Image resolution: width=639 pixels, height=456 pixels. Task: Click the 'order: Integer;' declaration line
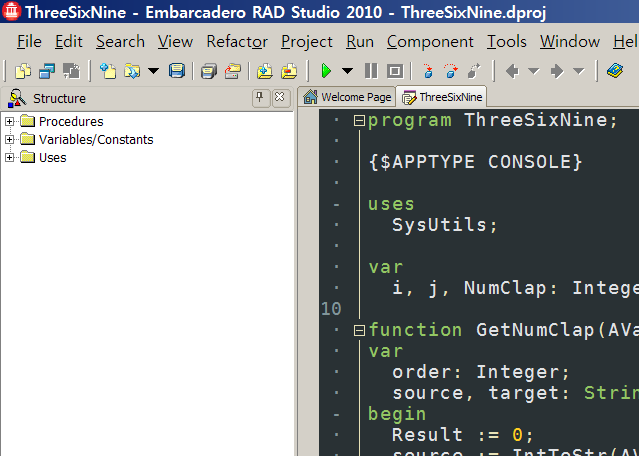[481, 372]
